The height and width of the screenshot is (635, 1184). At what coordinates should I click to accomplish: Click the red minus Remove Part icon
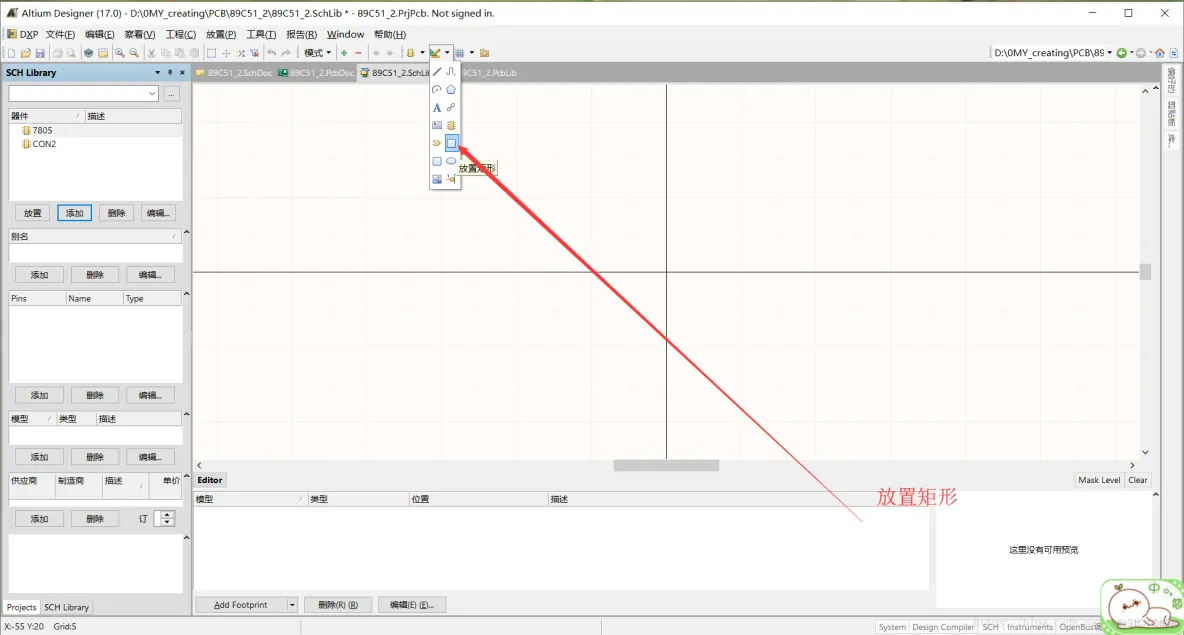pyautogui.click(x=358, y=53)
